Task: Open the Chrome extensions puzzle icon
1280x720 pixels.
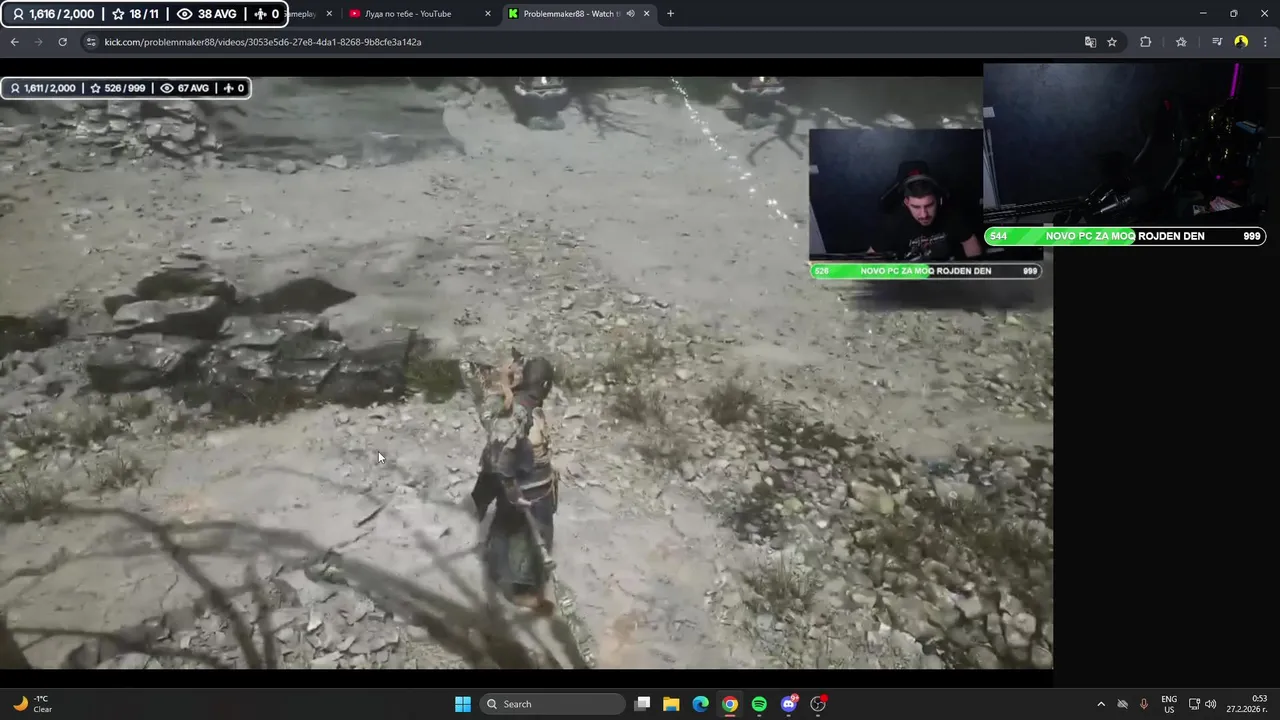Action: tap(1146, 42)
